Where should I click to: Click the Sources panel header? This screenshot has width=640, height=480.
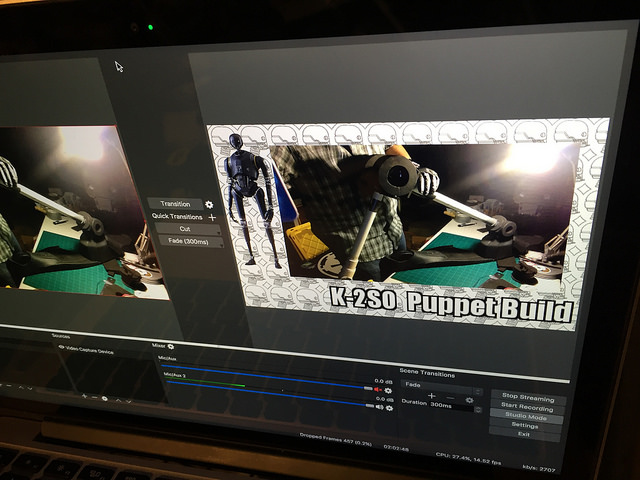(x=61, y=336)
